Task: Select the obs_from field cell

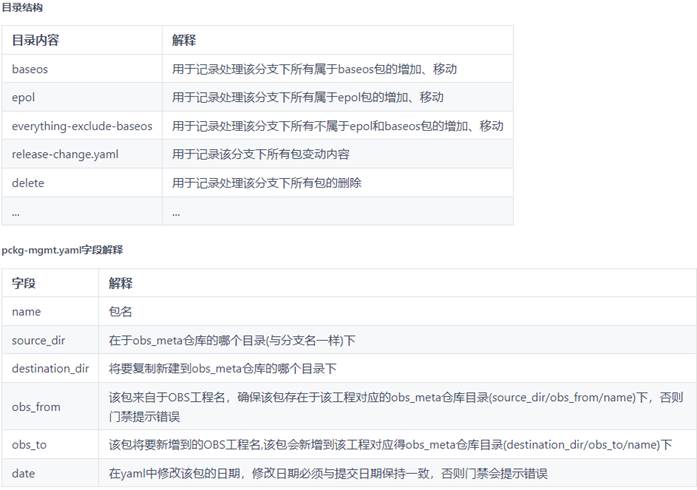Action: tap(36, 405)
